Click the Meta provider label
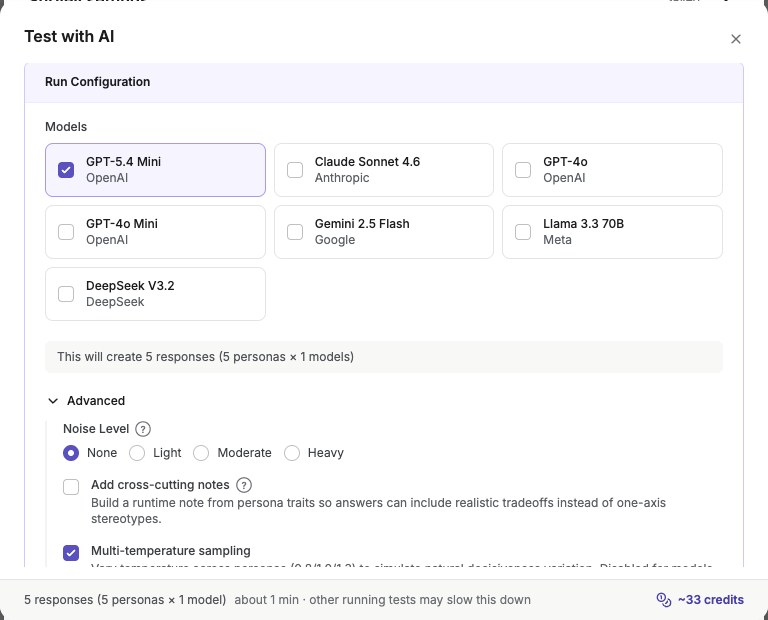 point(557,240)
